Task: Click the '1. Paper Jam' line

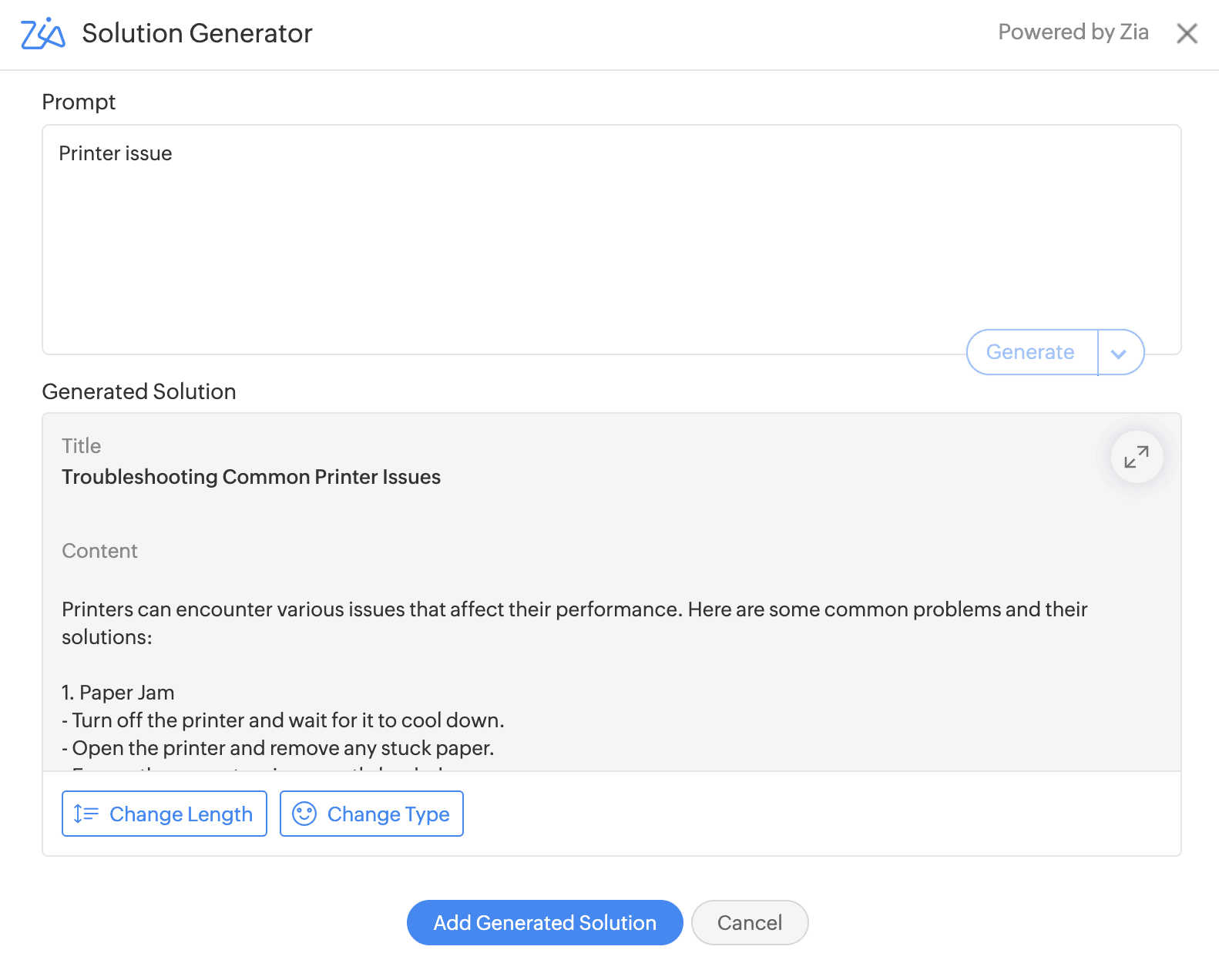Action: point(119,693)
